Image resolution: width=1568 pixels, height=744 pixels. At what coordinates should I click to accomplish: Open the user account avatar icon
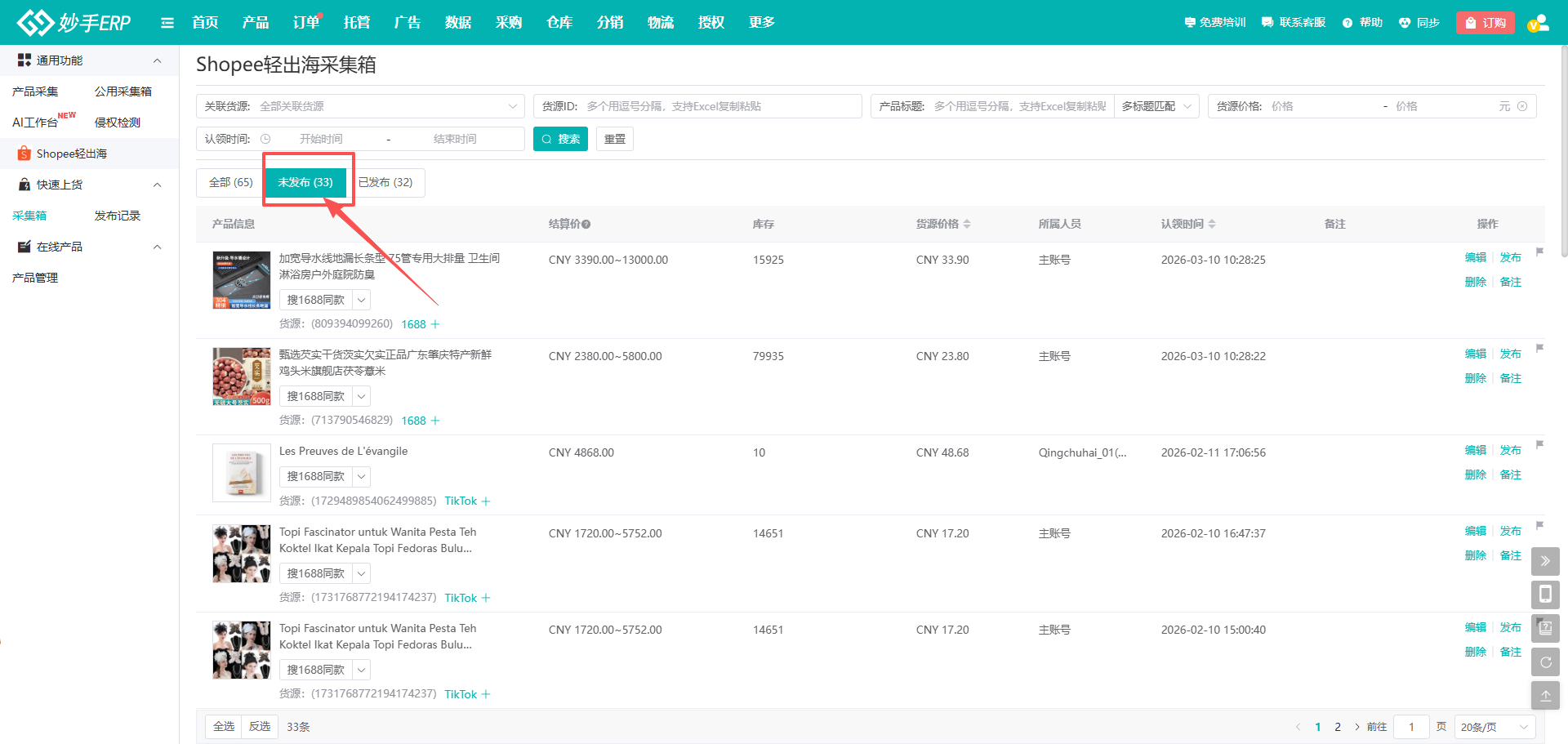tap(1538, 23)
